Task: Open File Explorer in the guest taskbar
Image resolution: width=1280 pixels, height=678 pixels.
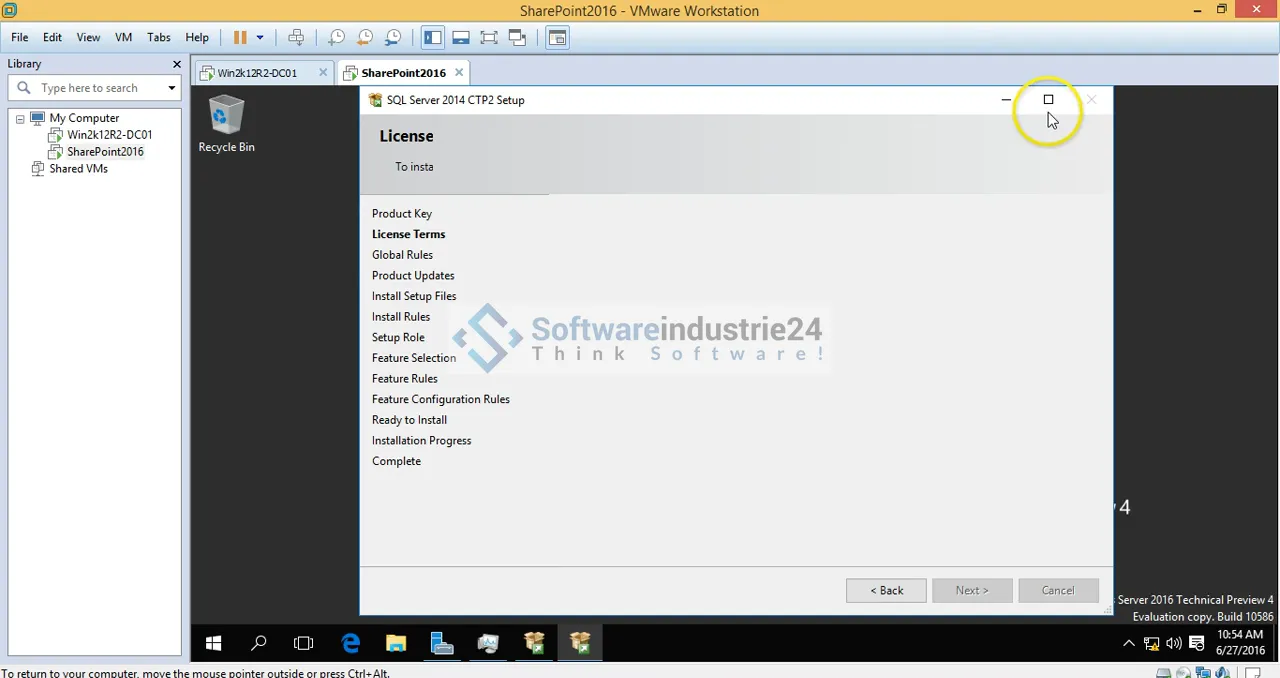Action: [396, 643]
